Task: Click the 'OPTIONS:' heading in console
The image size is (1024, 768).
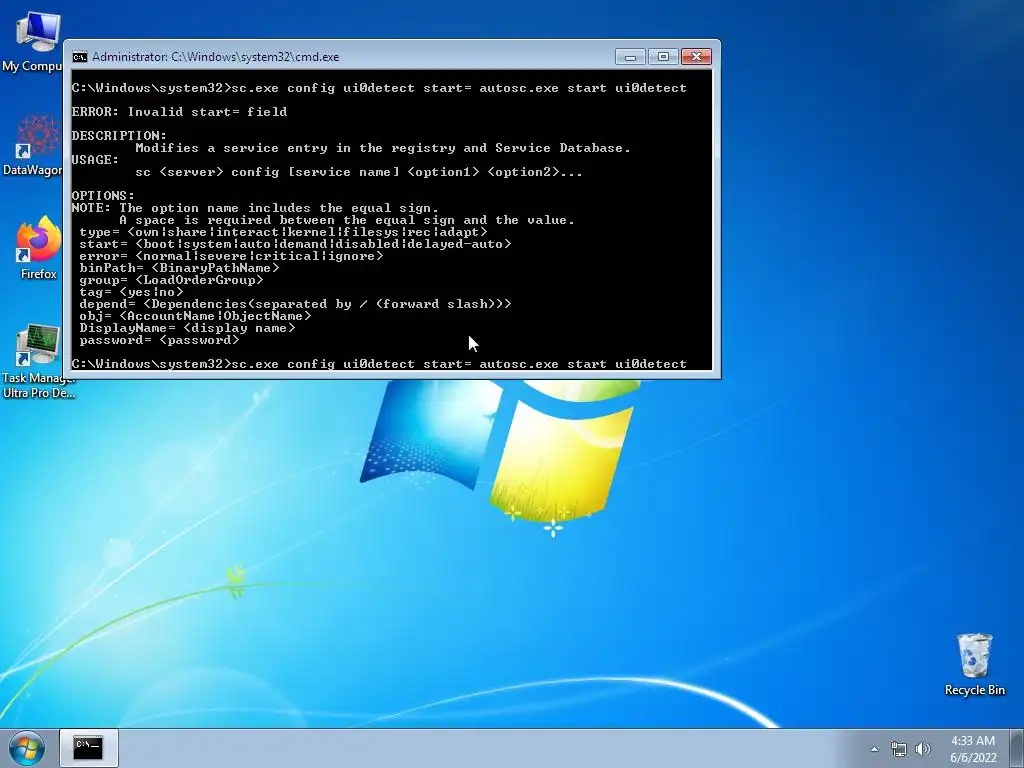Action: tap(103, 195)
